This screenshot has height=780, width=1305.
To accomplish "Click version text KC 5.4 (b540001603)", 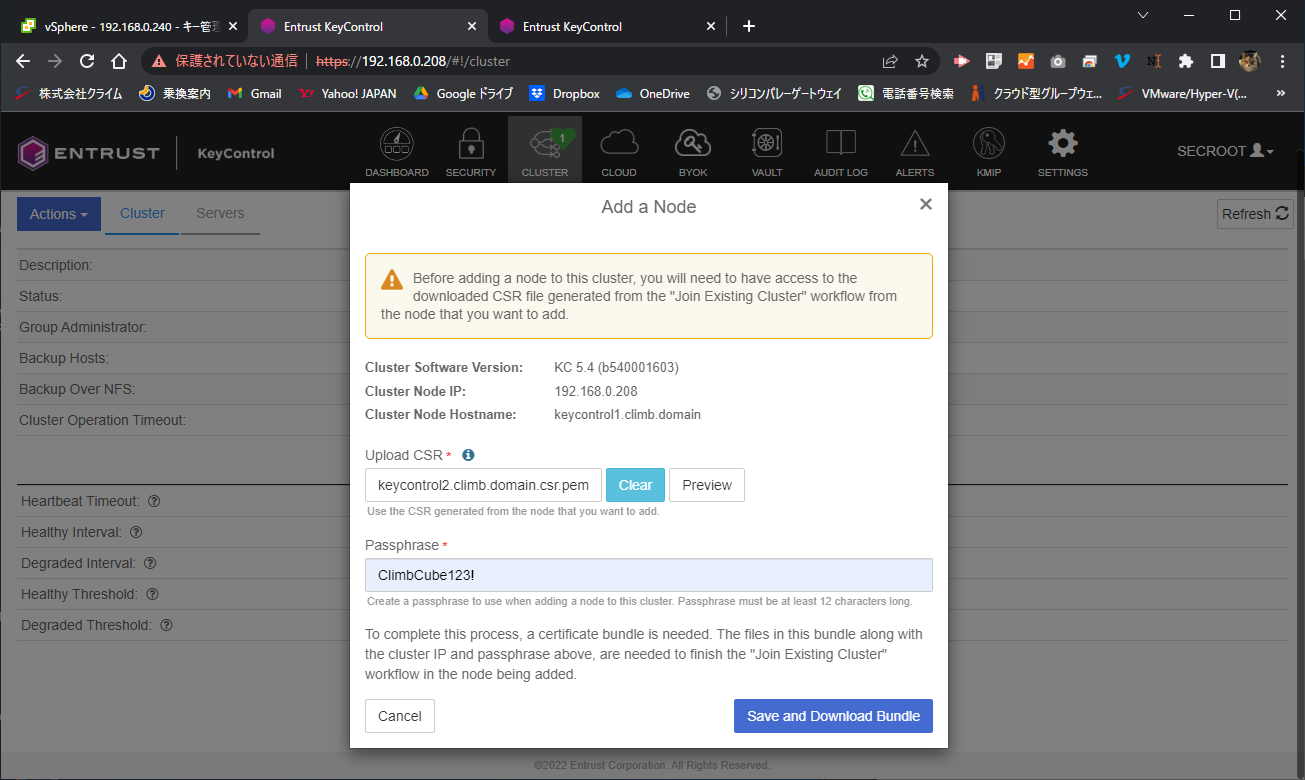I will click(616, 367).
